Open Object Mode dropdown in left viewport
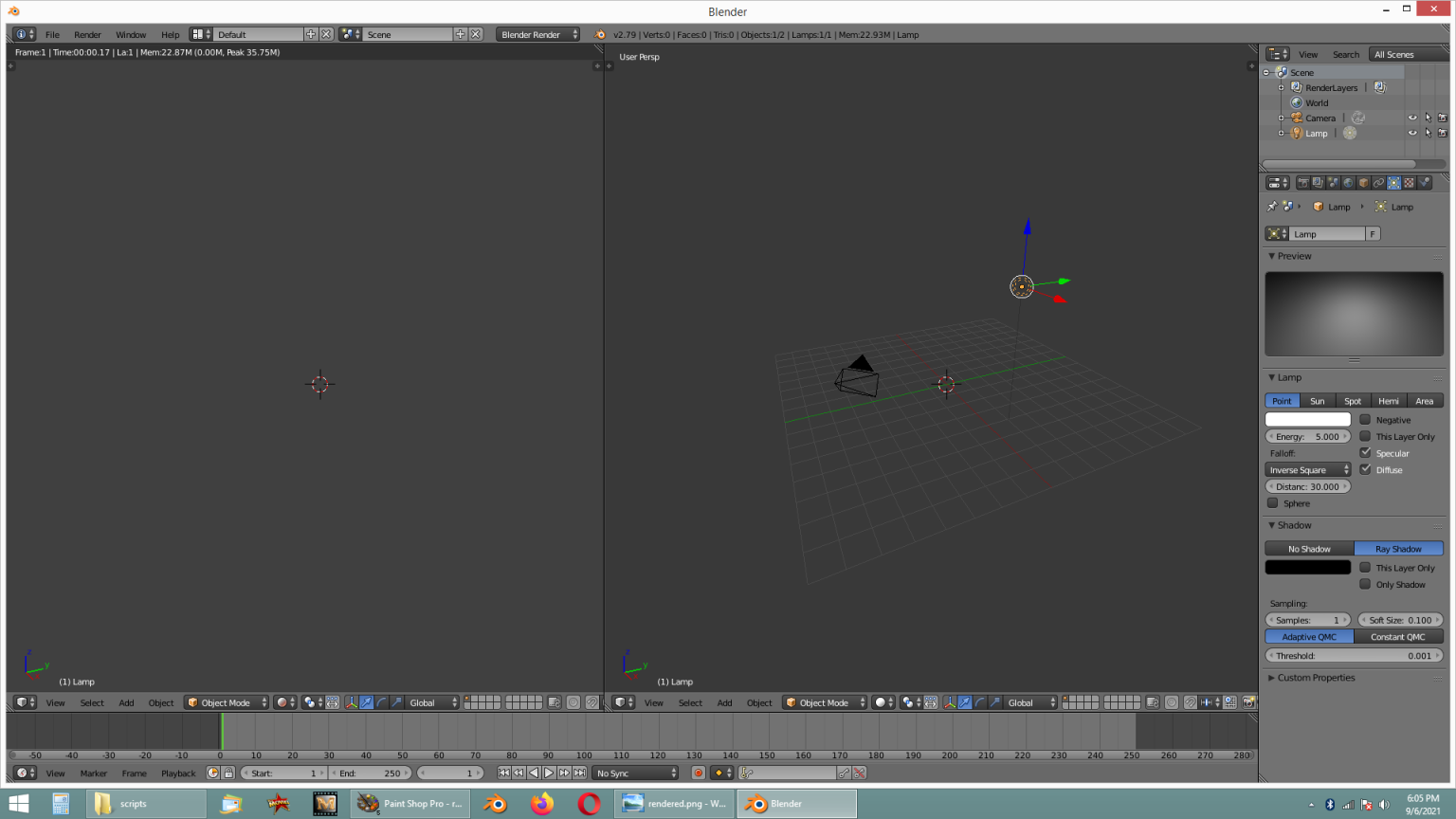 pyautogui.click(x=227, y=702)
